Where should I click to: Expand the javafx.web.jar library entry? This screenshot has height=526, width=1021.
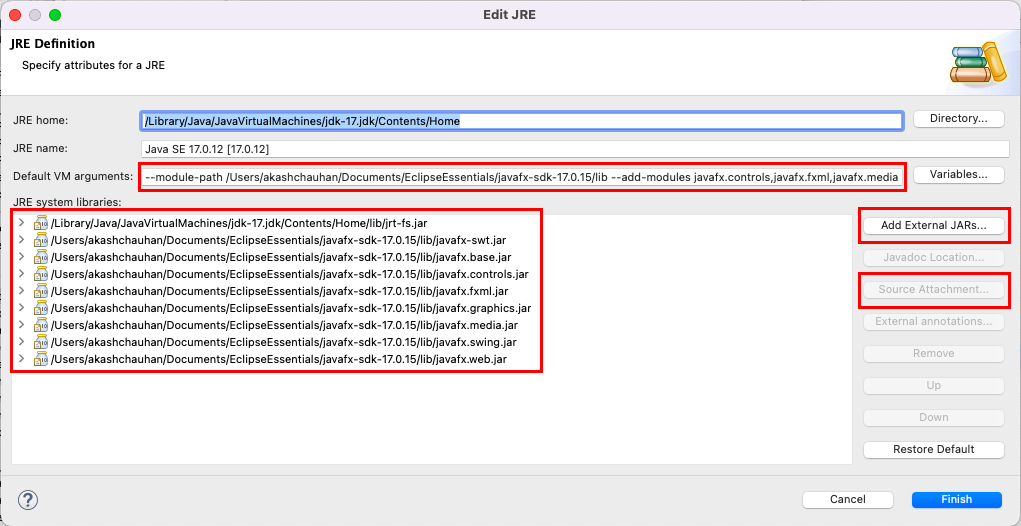point(21,358)
